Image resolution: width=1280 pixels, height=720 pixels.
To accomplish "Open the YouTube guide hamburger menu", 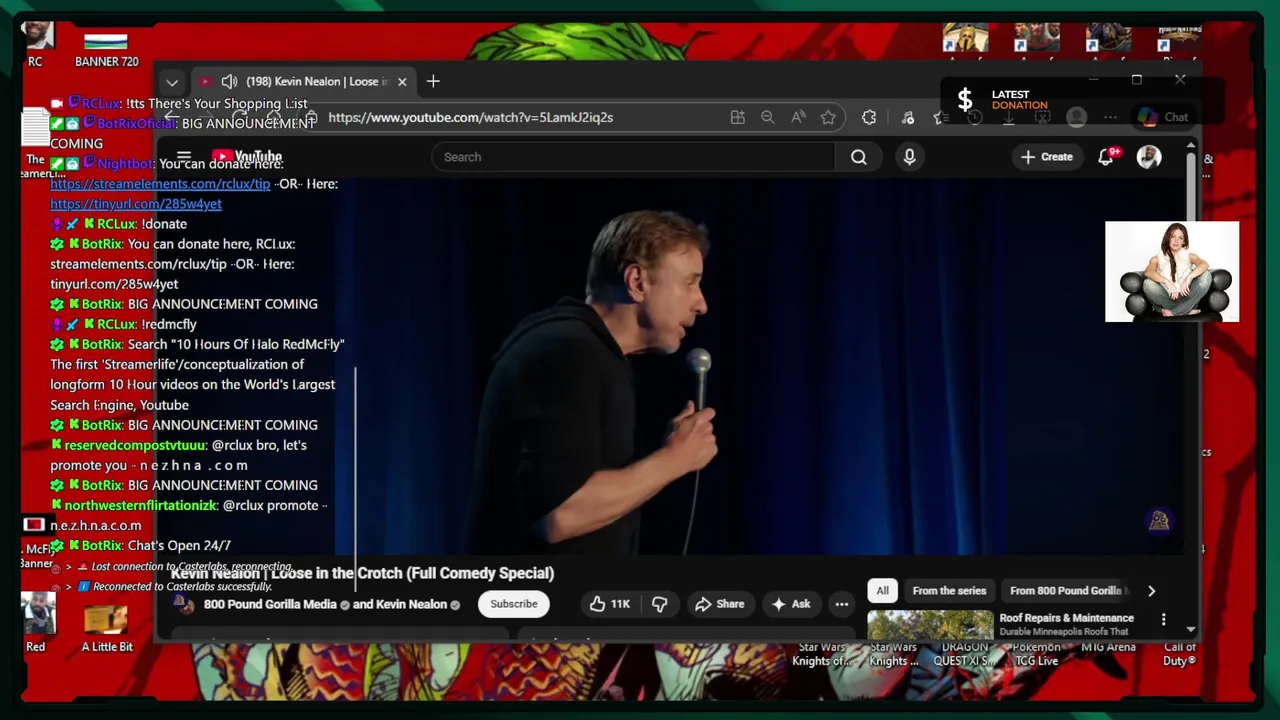I will 184,157.
